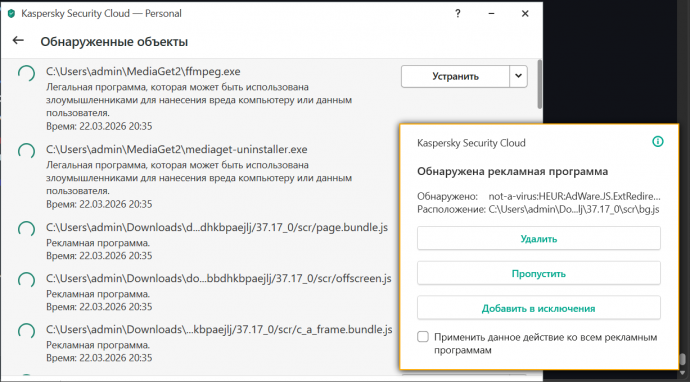The image size is (690, 382).
Task: Click the Обнаруженные объекты page heading
Action: [114, 42]
